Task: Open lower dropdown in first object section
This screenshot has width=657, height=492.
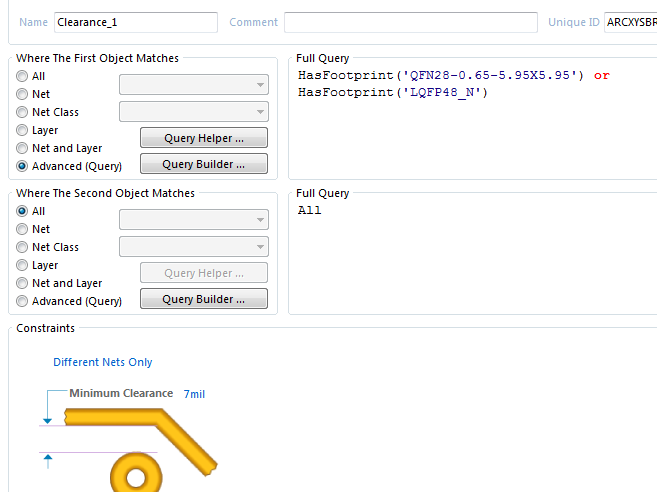Action: pos(194,112)
